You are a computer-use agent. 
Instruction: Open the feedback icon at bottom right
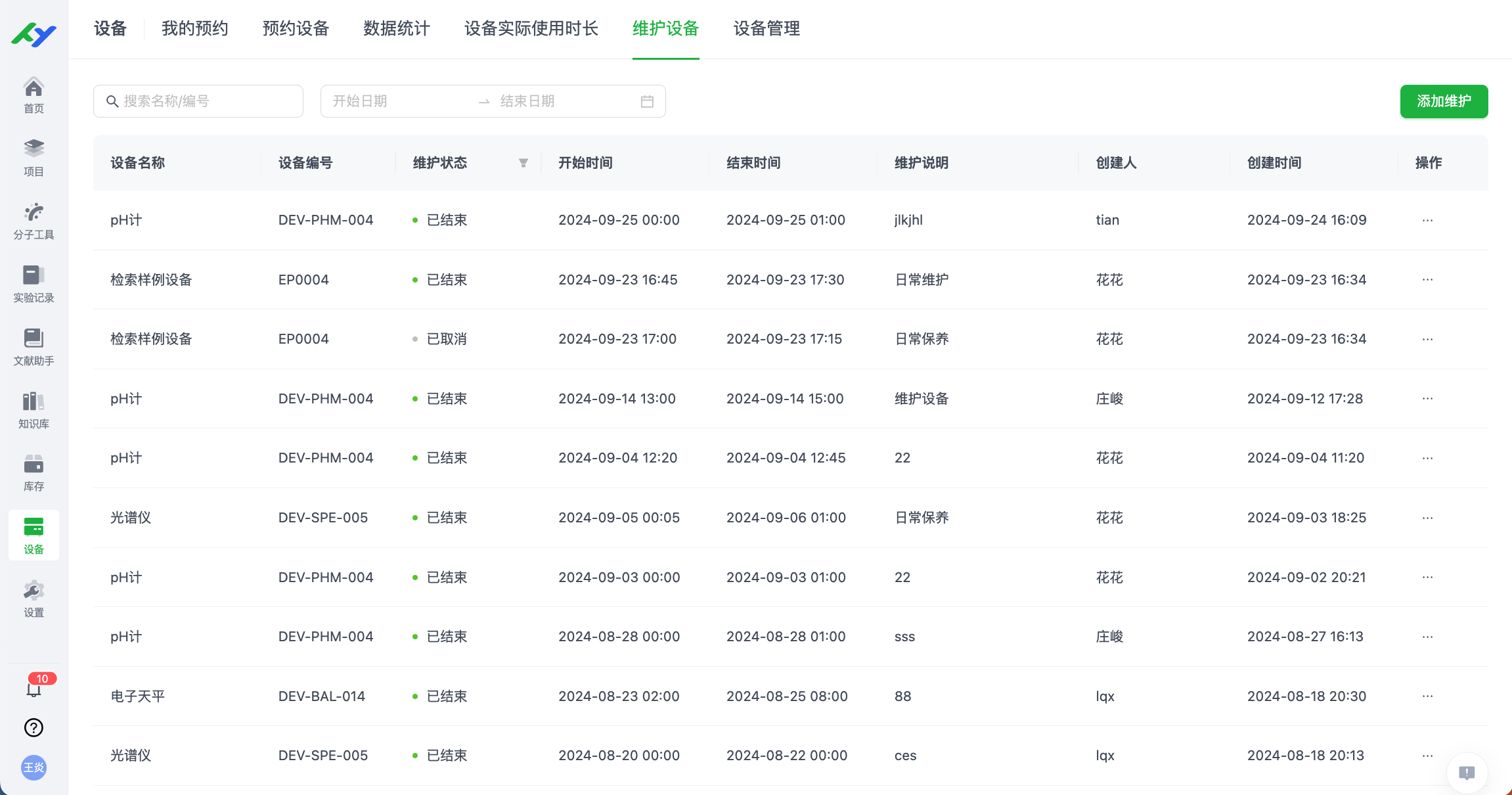tap(1467, 773)
